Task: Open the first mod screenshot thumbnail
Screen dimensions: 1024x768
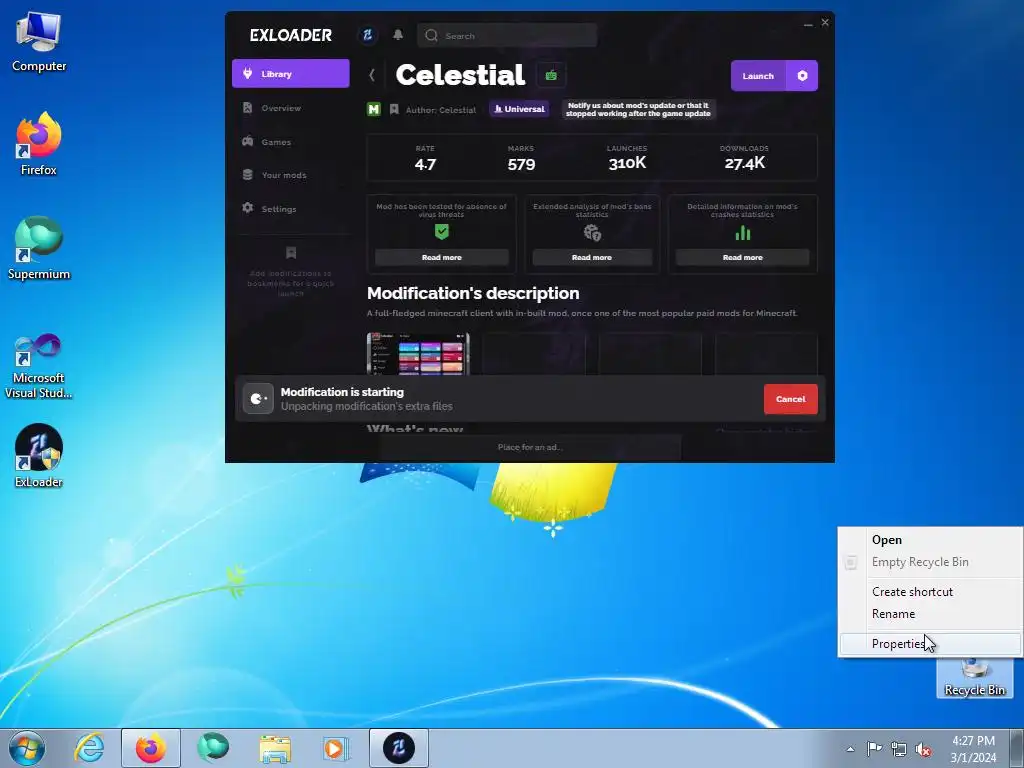Action: coord(418,353)
